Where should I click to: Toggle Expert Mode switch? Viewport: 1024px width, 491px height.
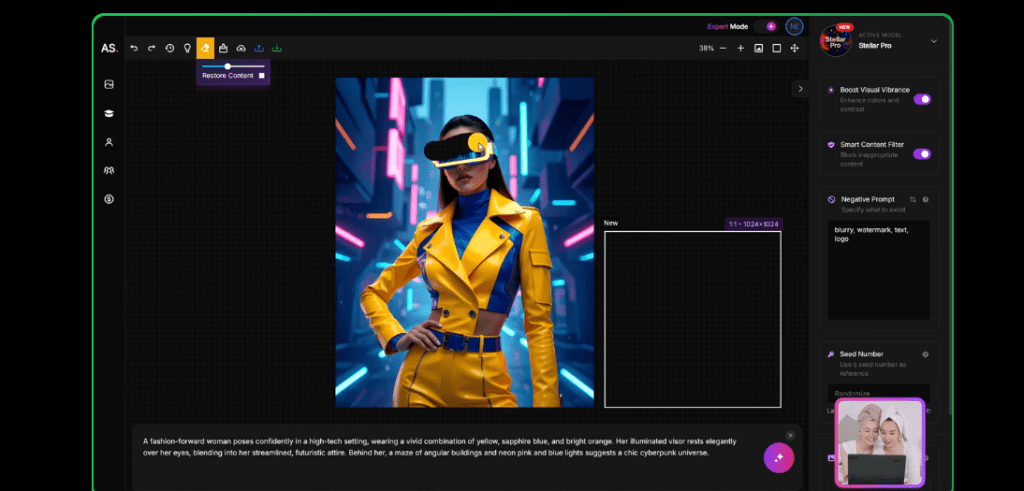pos(765,27)
